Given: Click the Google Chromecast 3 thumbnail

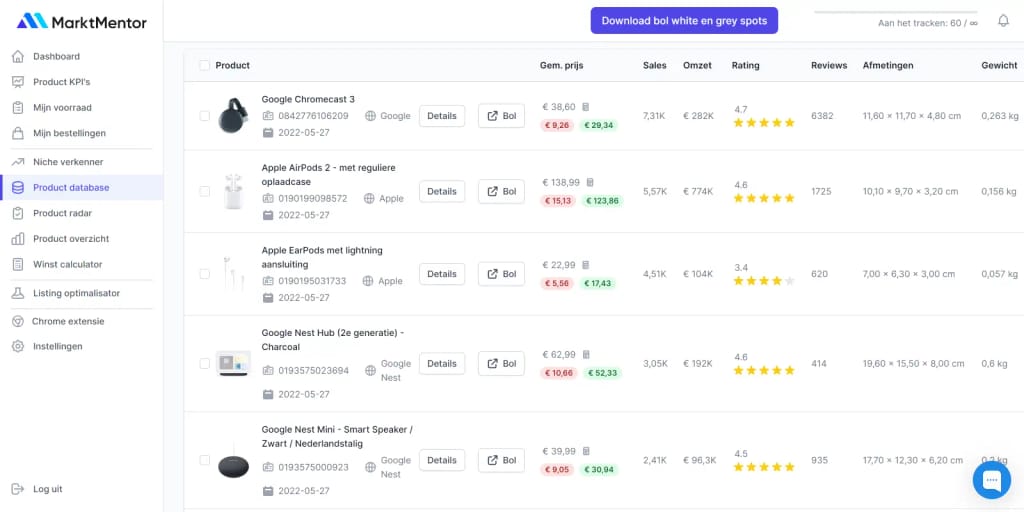Looking at the screenshot, I should pyautogui.click(x=233, y=116).
